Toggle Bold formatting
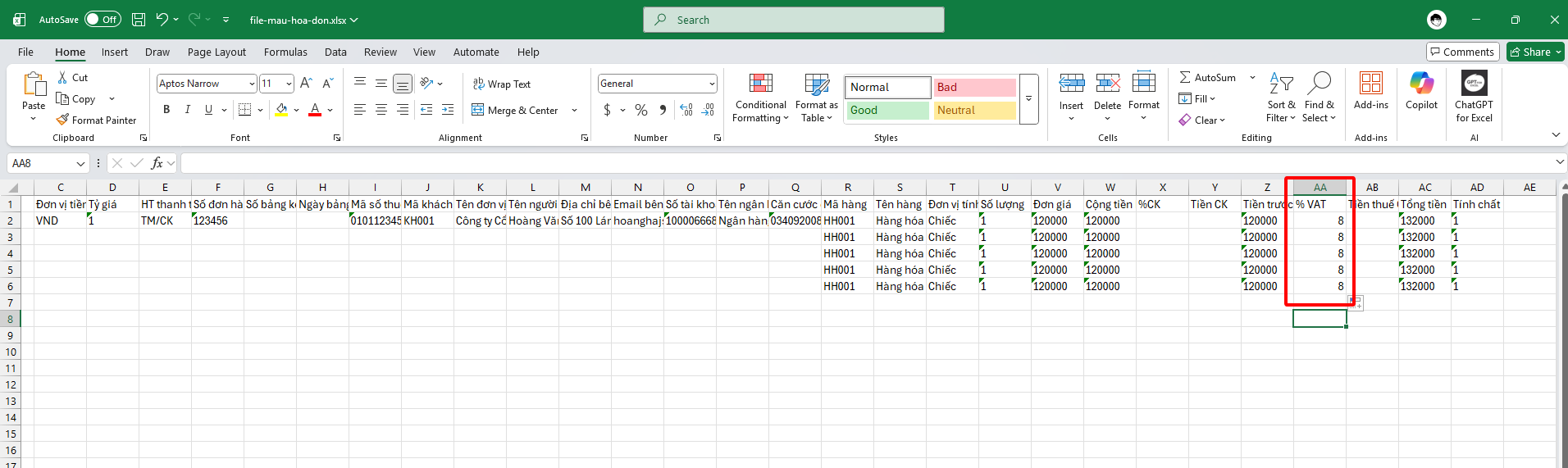Image resolution: width=1568 pixels, height=468 pixels. click(166, 110)
